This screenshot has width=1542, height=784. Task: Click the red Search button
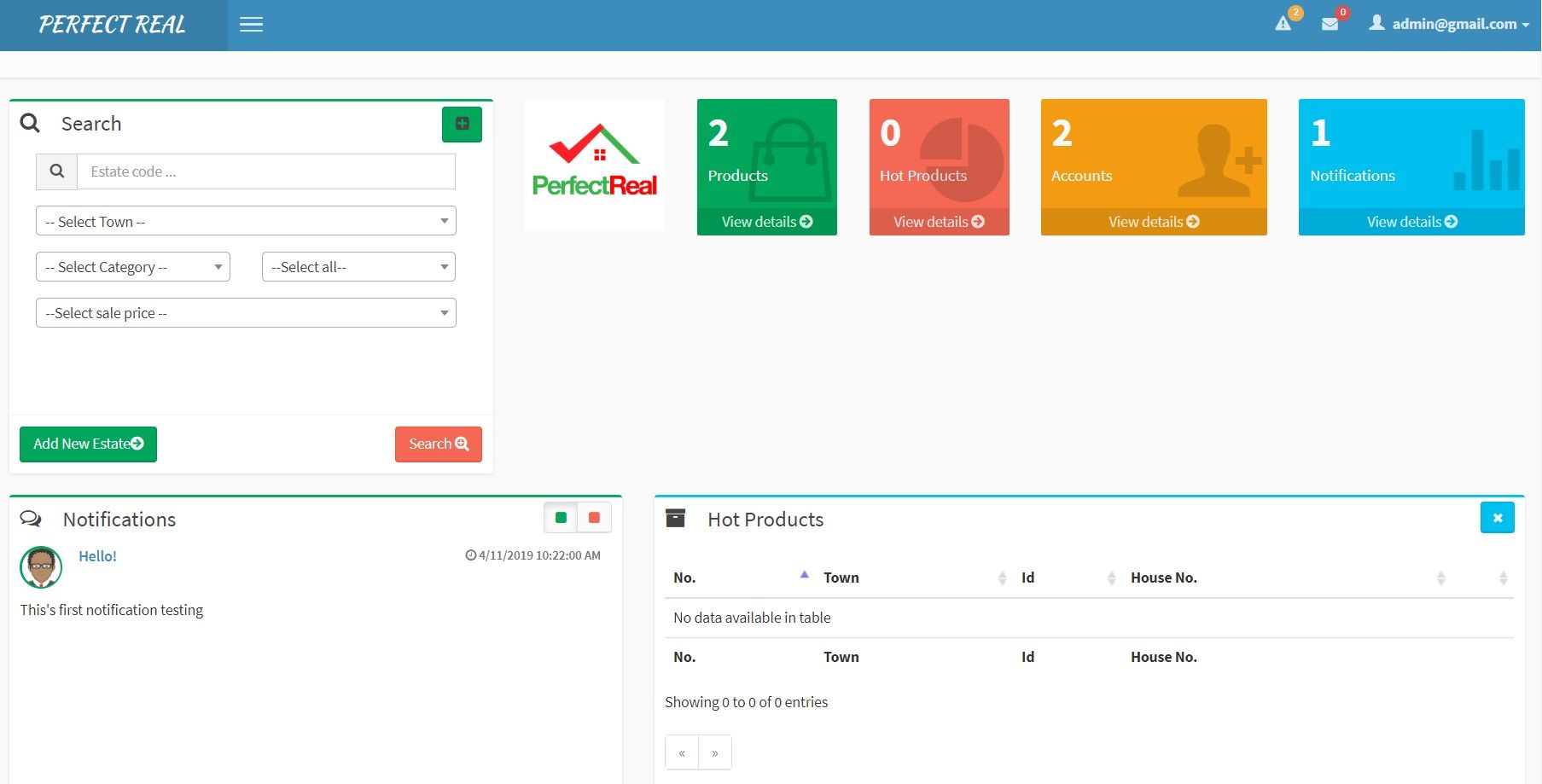pyautogui.click(x=439, y=444)
